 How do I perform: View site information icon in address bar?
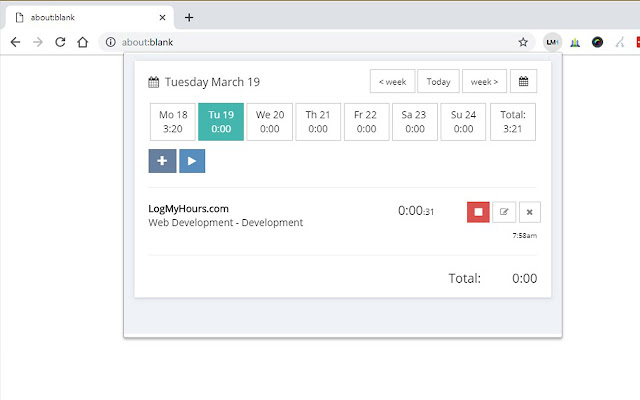click(111, 42)
